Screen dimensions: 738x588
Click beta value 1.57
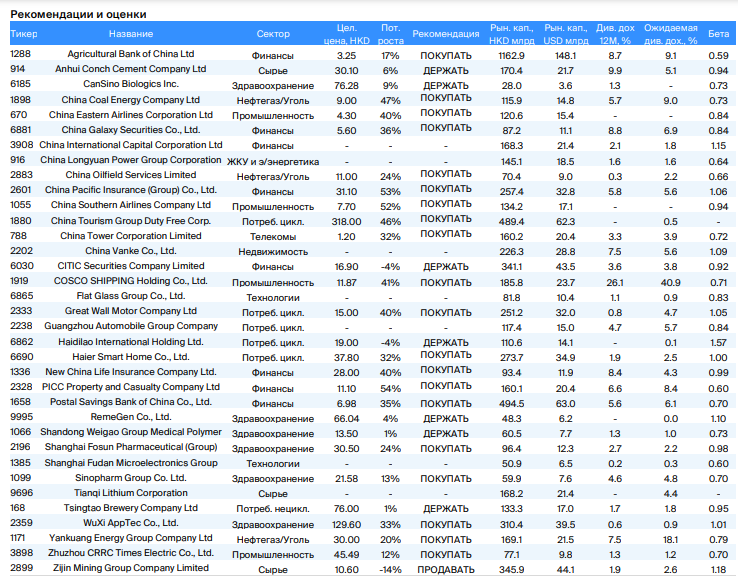coord(718,343)
